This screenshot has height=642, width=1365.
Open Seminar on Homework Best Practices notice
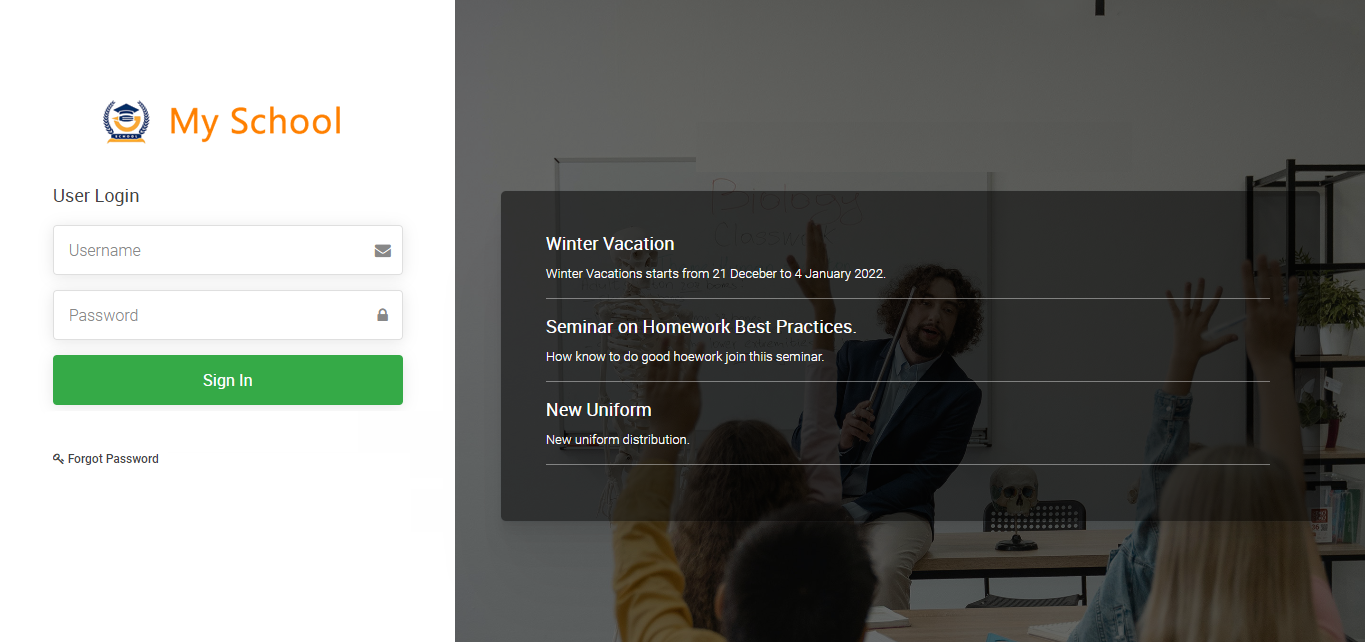(x=700, y=327)
